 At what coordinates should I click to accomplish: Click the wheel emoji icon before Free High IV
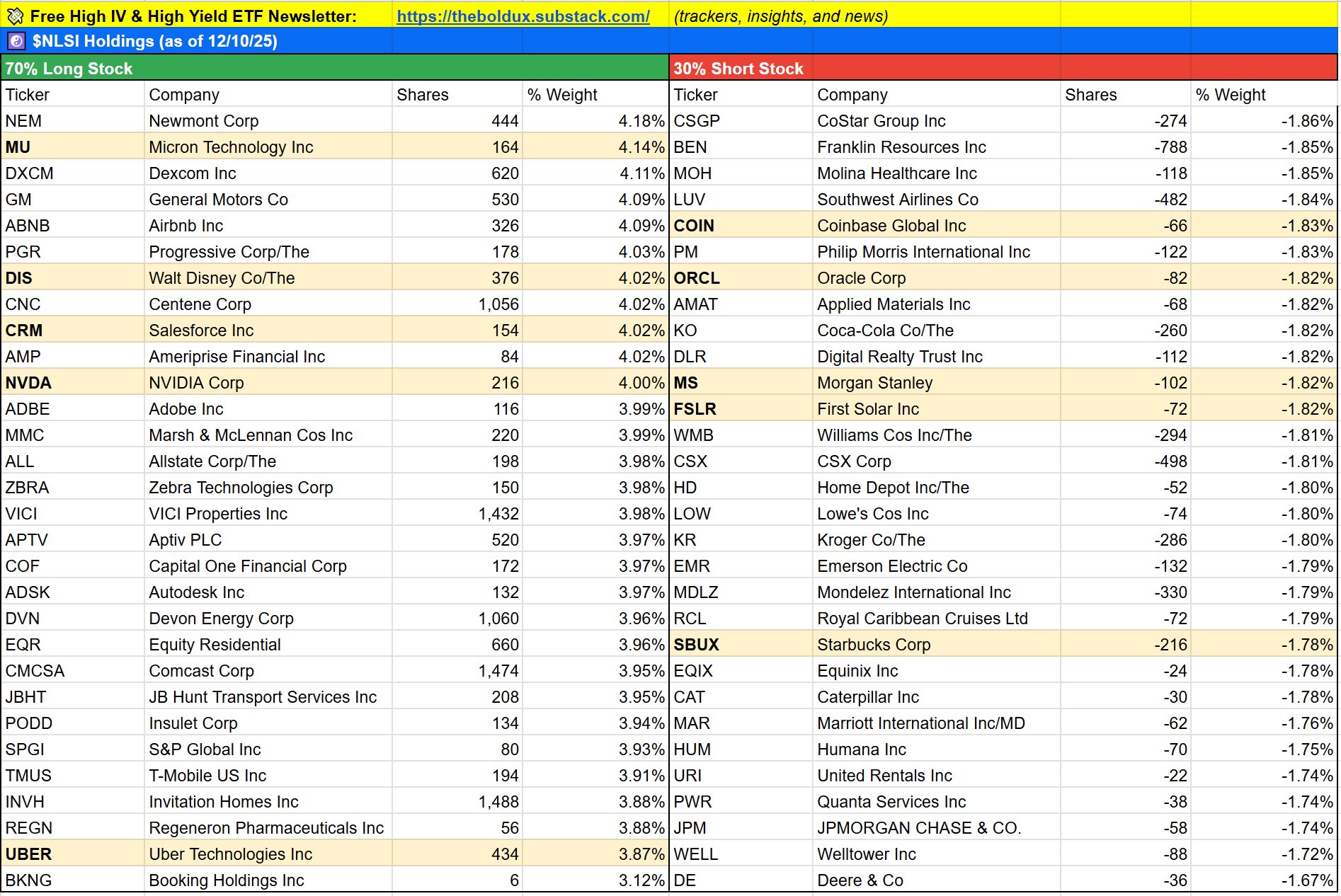click(15, 16)
